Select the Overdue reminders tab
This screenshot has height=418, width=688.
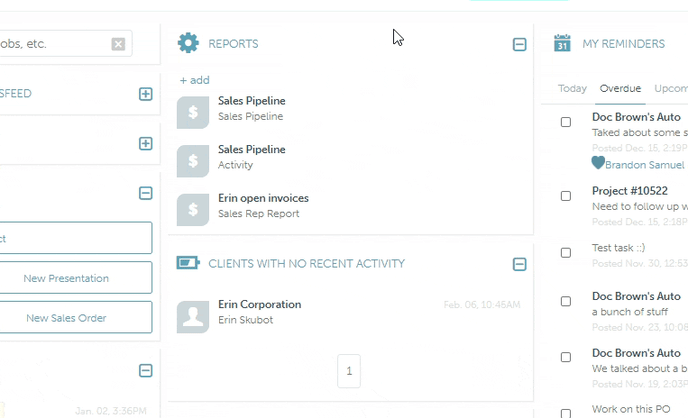tap(620, 89)
